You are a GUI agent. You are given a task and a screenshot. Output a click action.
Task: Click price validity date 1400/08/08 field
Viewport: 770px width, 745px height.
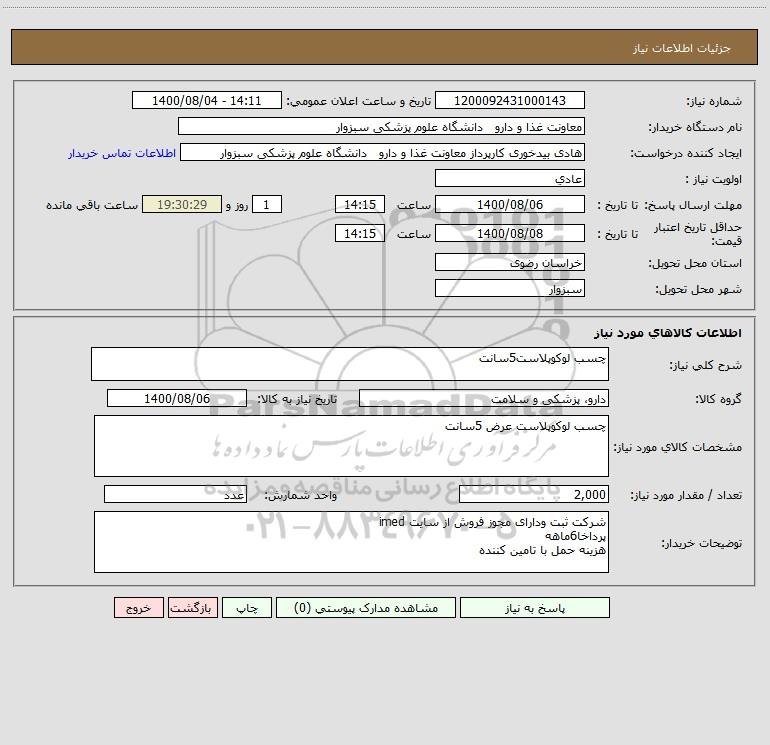[x=510, y=233]
